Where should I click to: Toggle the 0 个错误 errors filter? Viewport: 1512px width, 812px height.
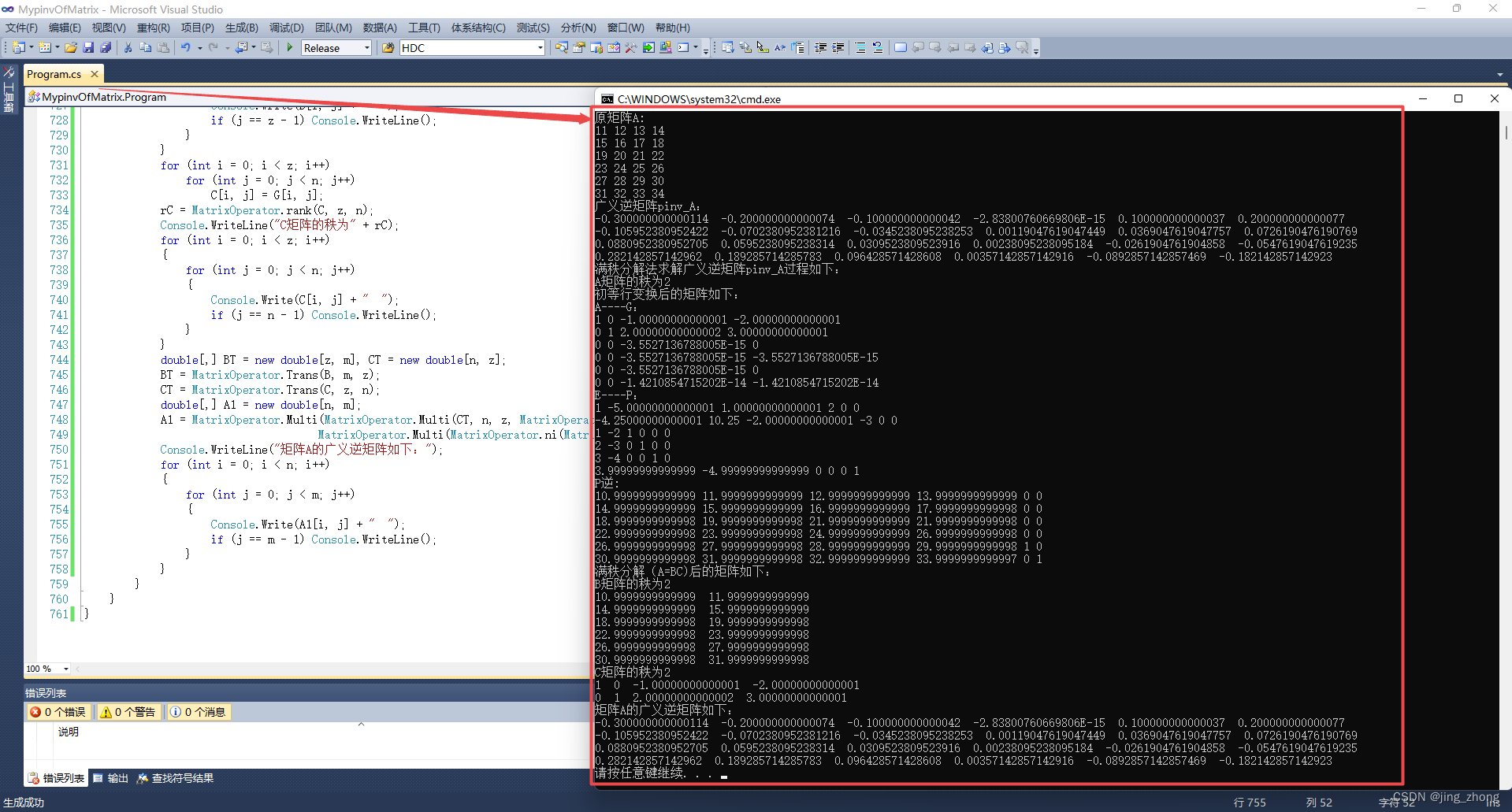(58, 712)
